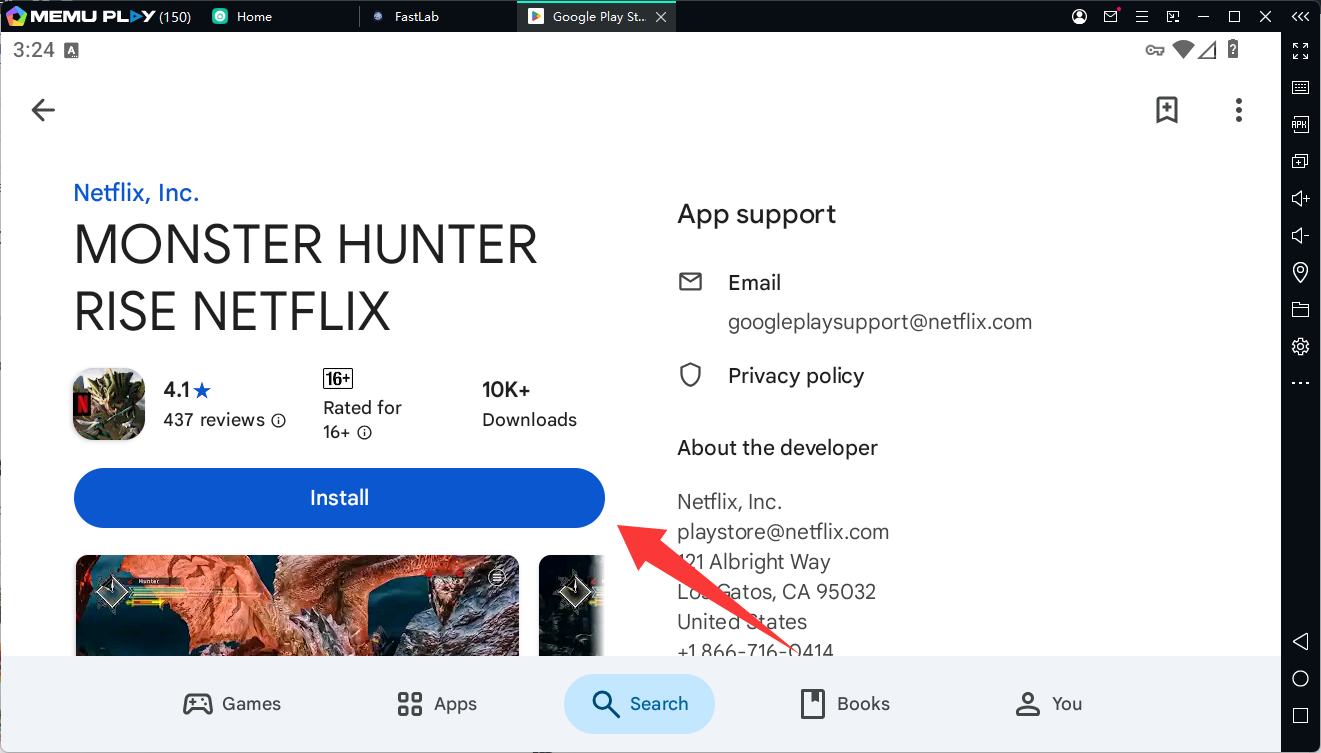1321x753 pixels.
Task: Open MEmu fullscreen toggle icon
Action: coord(1300,51)
